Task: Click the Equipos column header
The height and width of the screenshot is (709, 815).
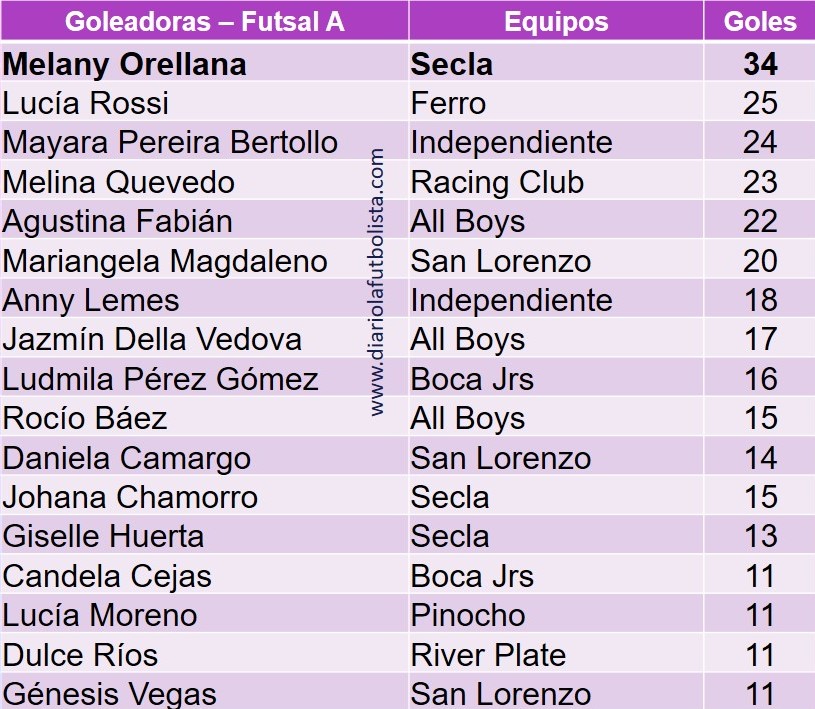Action: click(555, 21)
